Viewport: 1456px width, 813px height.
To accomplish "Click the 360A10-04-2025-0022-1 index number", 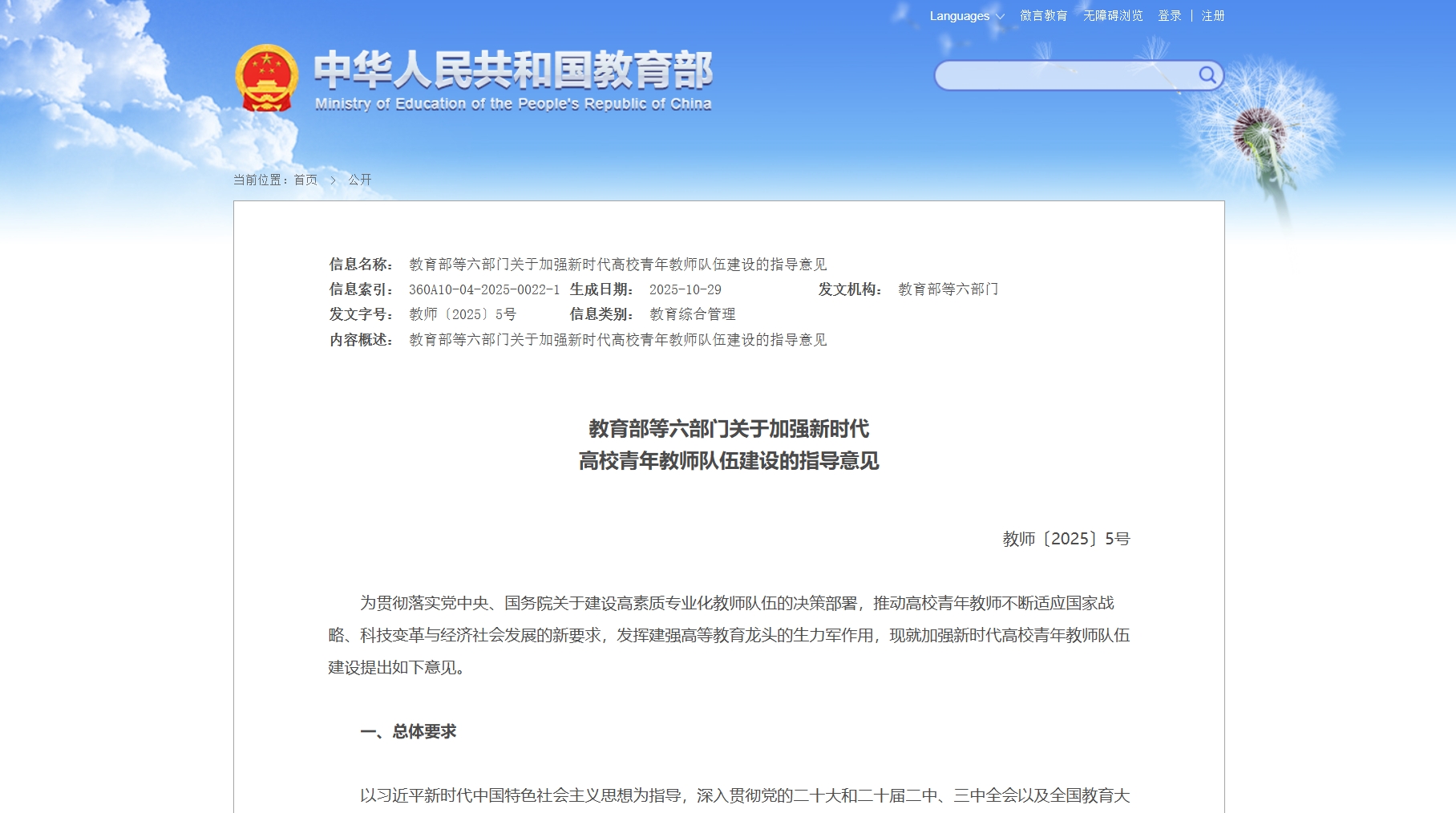I will click(x=483, y=289).
